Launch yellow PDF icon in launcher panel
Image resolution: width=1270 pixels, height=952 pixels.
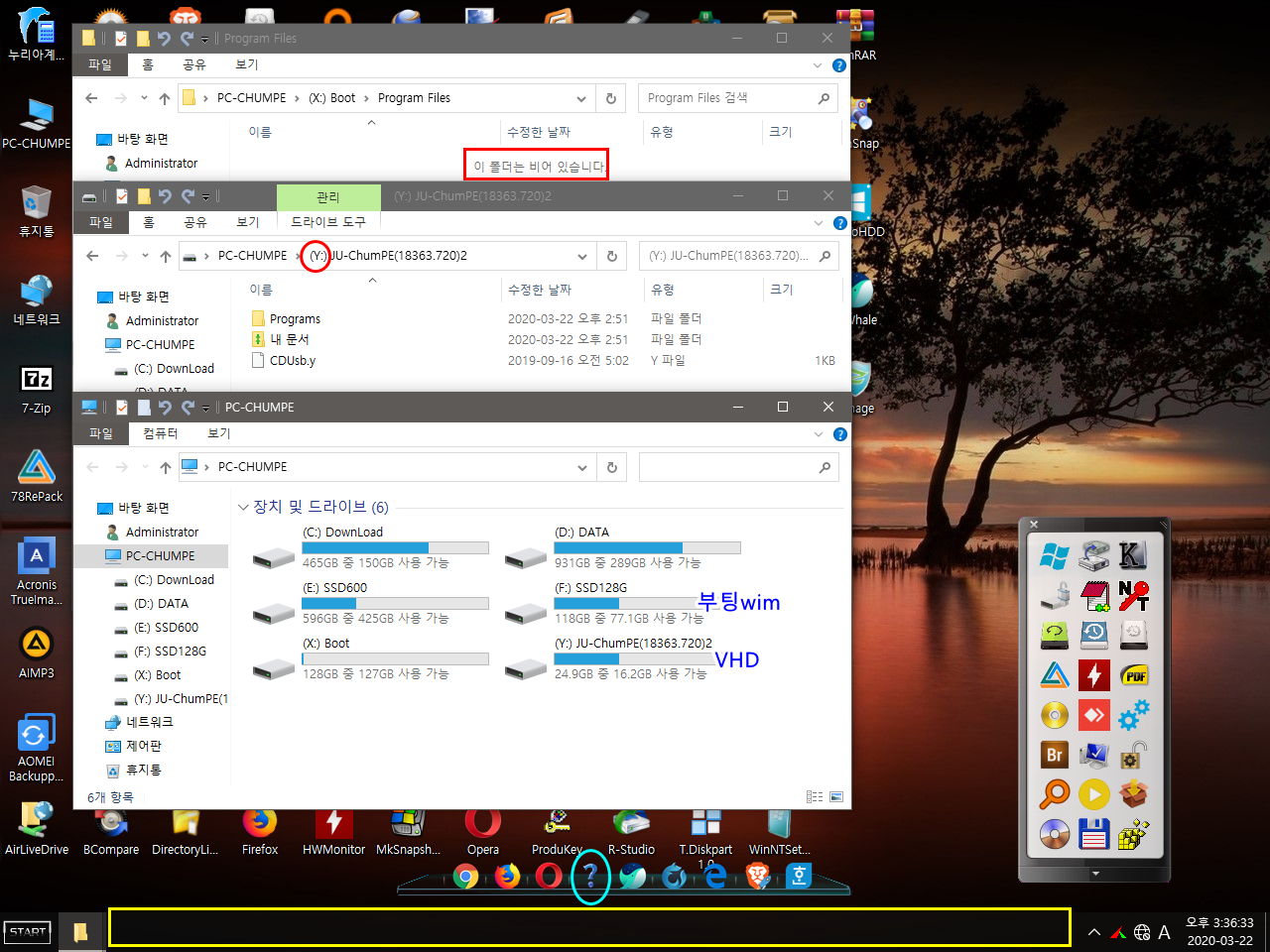tap(1133, 675)
